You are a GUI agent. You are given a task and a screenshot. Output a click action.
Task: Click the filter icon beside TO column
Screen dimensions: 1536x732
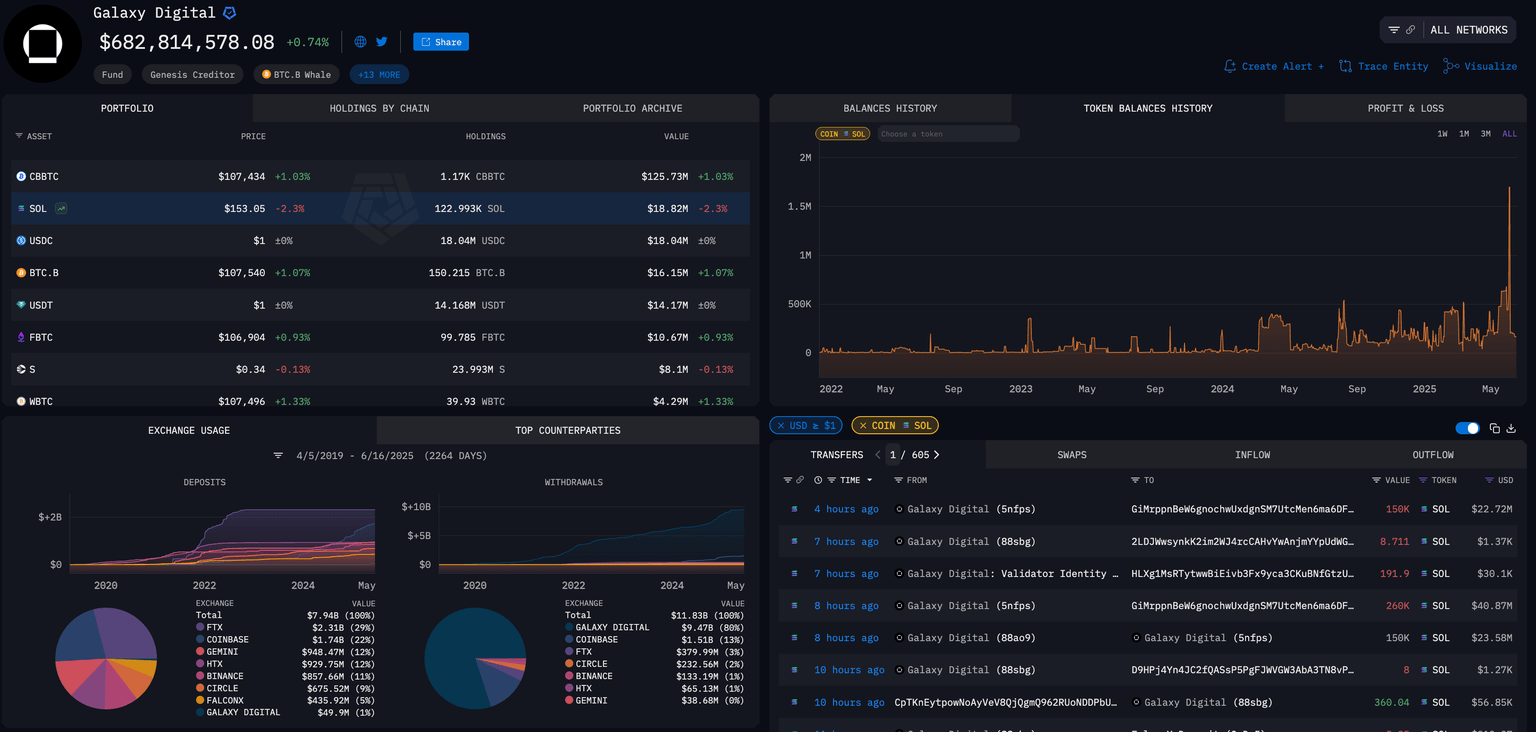[x=1135, y=480]
